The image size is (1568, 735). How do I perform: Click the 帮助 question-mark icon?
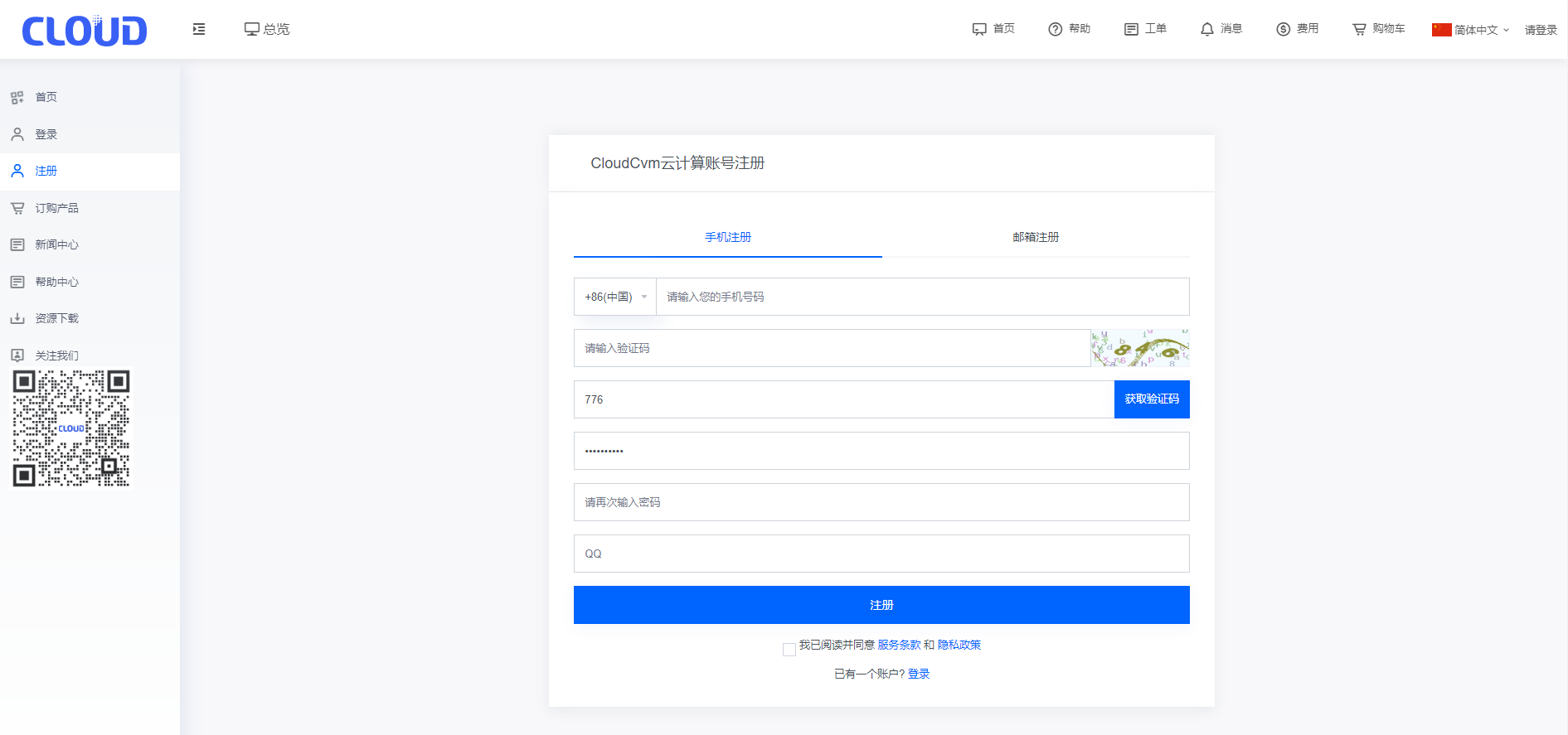click(1056, 29)
